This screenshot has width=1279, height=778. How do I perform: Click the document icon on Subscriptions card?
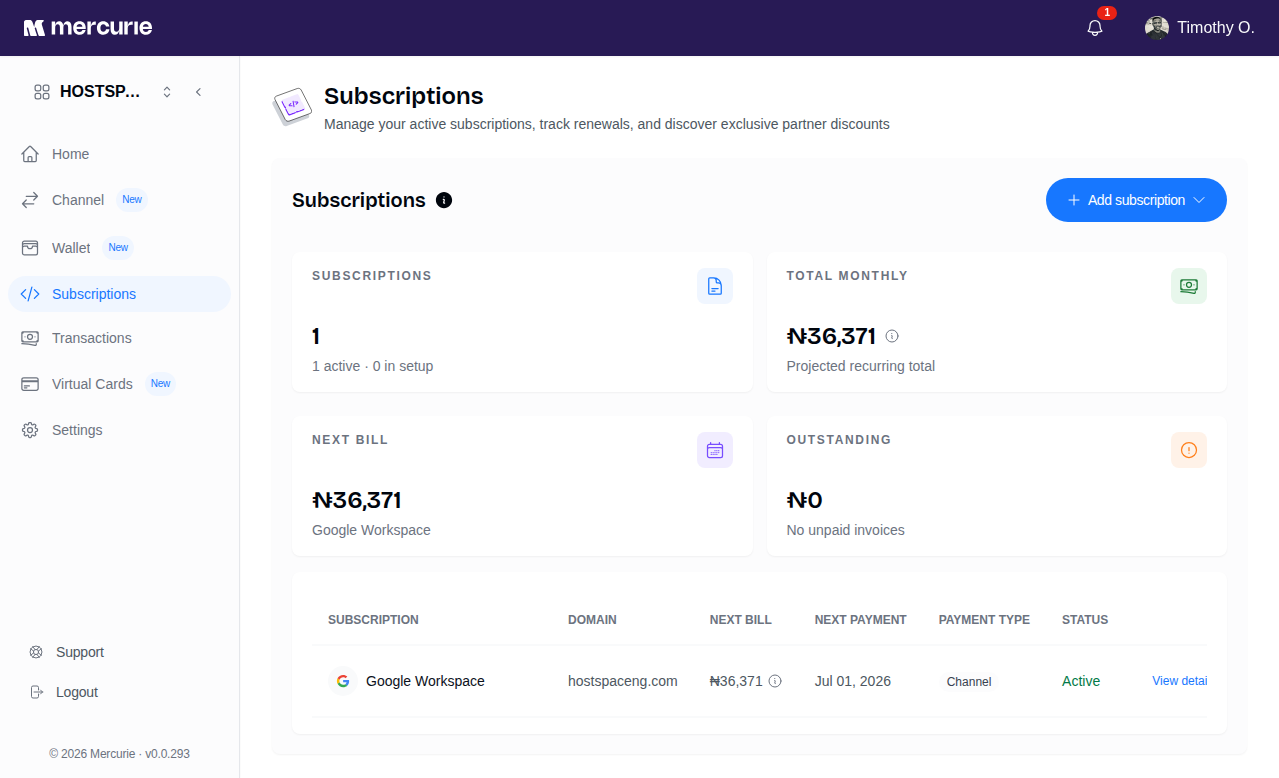coord(715,286)
